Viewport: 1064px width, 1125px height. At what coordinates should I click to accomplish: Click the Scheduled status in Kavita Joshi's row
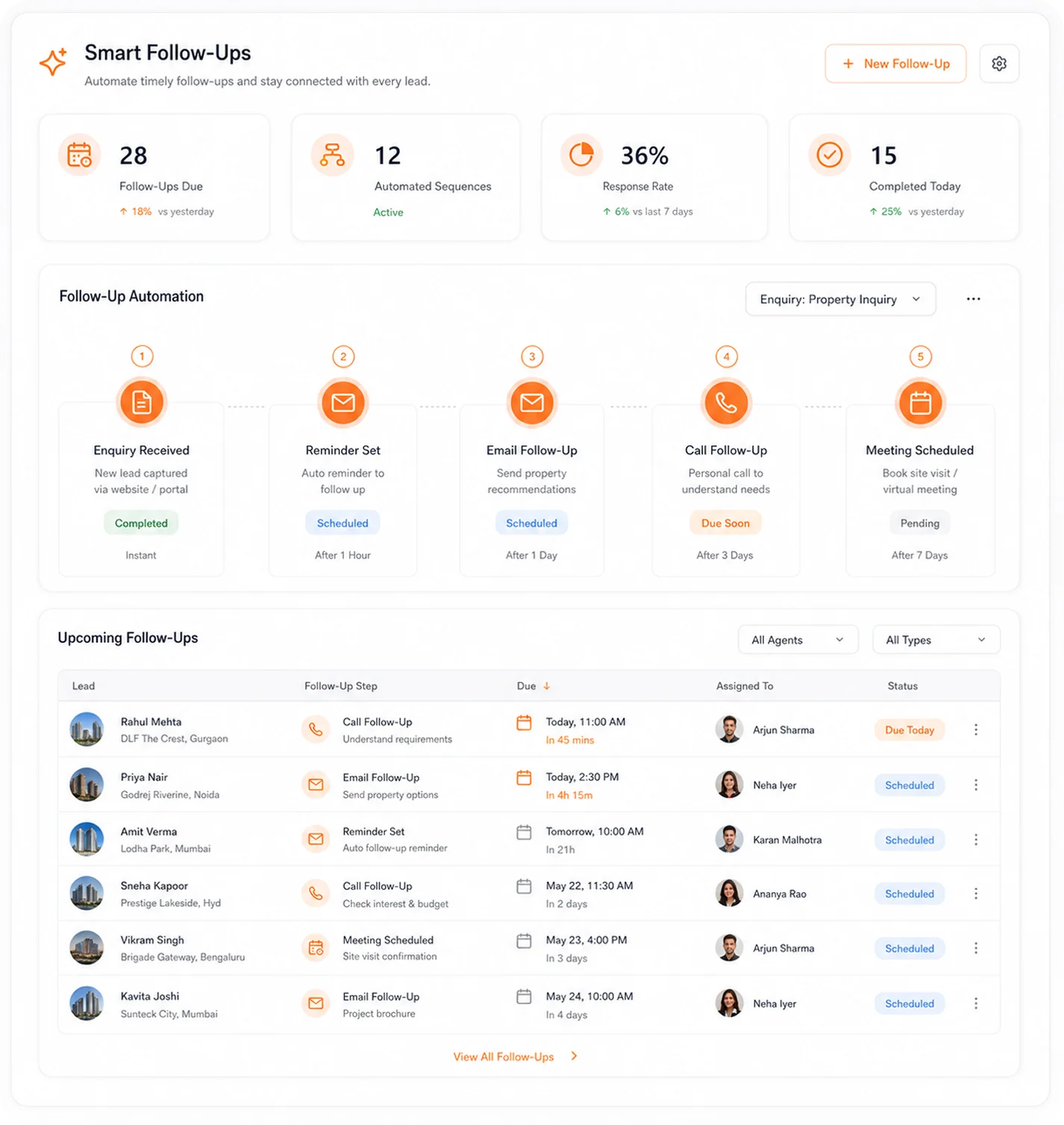tap(910, 1004)
